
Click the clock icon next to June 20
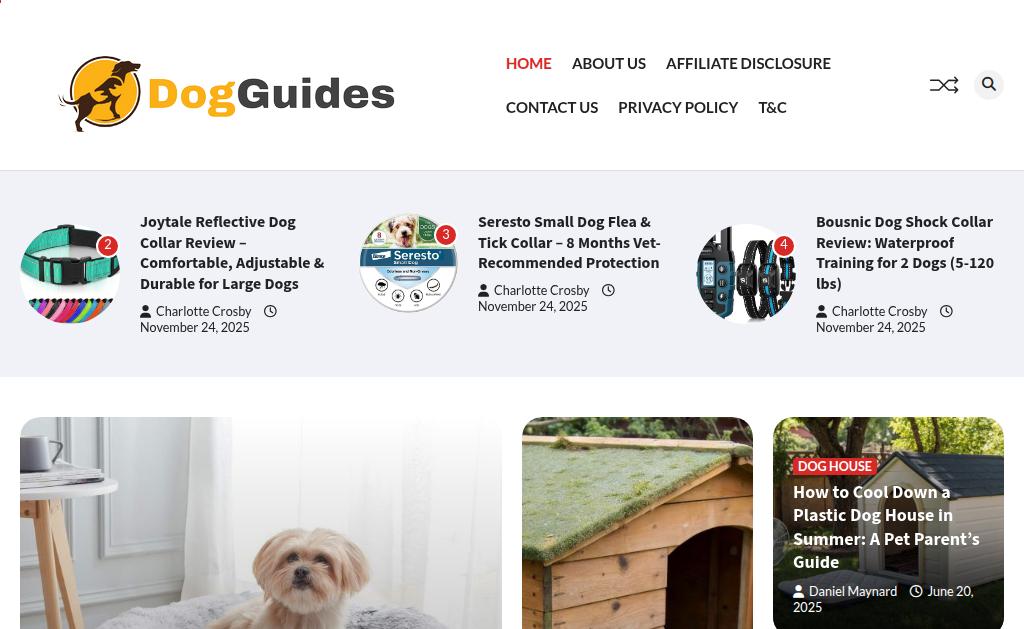pyautogui.click(x=916, y=591)
